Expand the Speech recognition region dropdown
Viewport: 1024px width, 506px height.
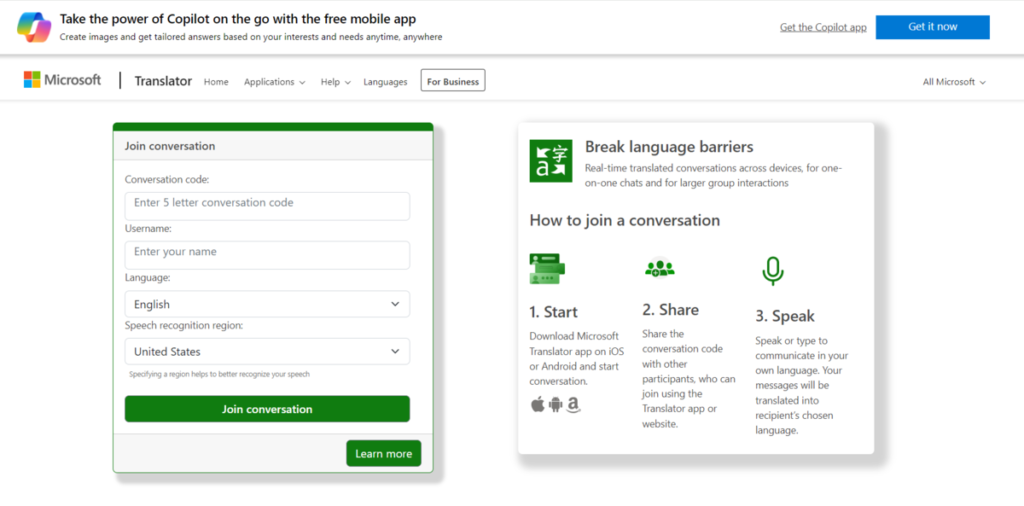pos(267,351)
